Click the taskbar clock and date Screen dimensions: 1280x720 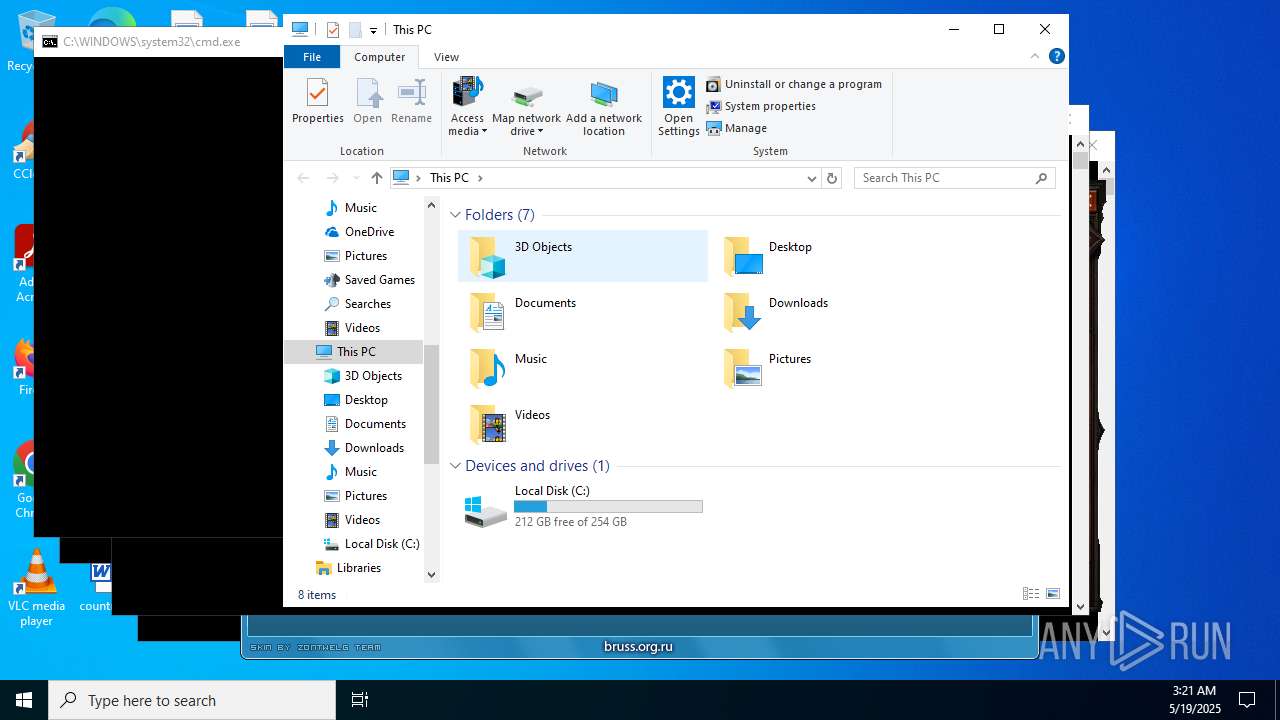(x=1194, y=700)
